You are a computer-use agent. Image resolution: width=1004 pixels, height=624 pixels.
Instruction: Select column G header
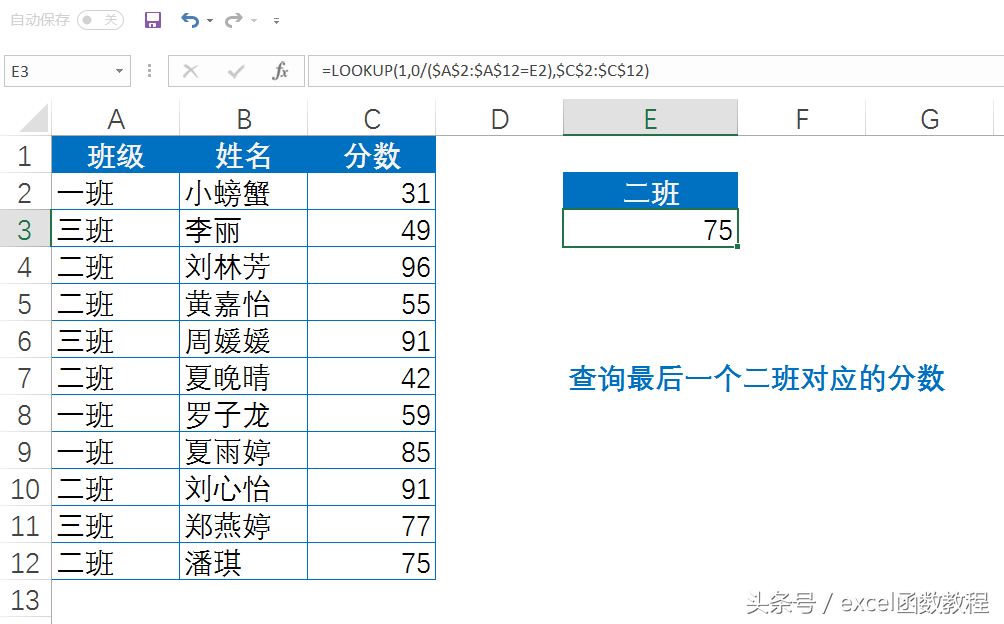coord(930,118)
